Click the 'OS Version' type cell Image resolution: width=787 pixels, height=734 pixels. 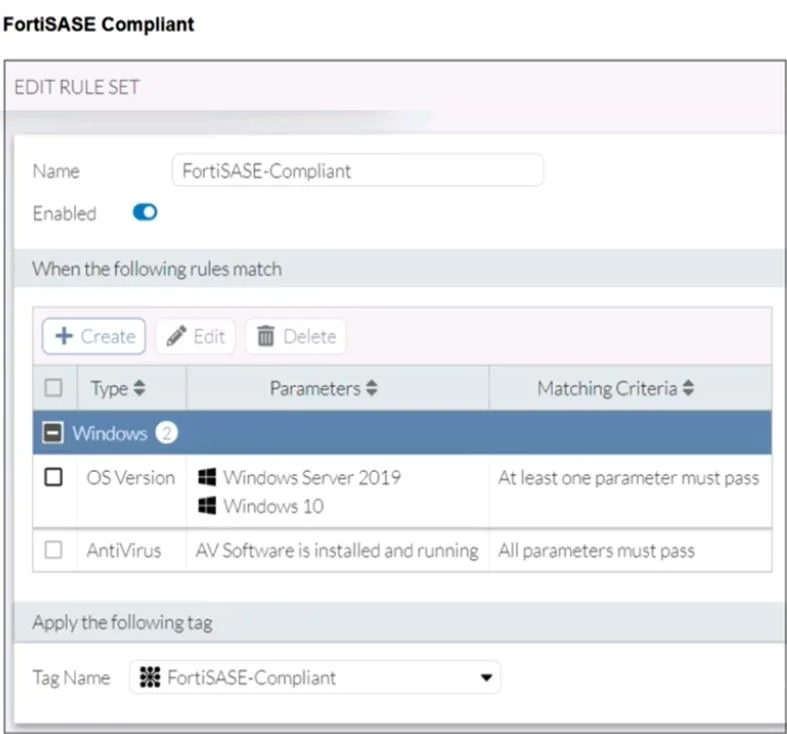coord(130,477)
